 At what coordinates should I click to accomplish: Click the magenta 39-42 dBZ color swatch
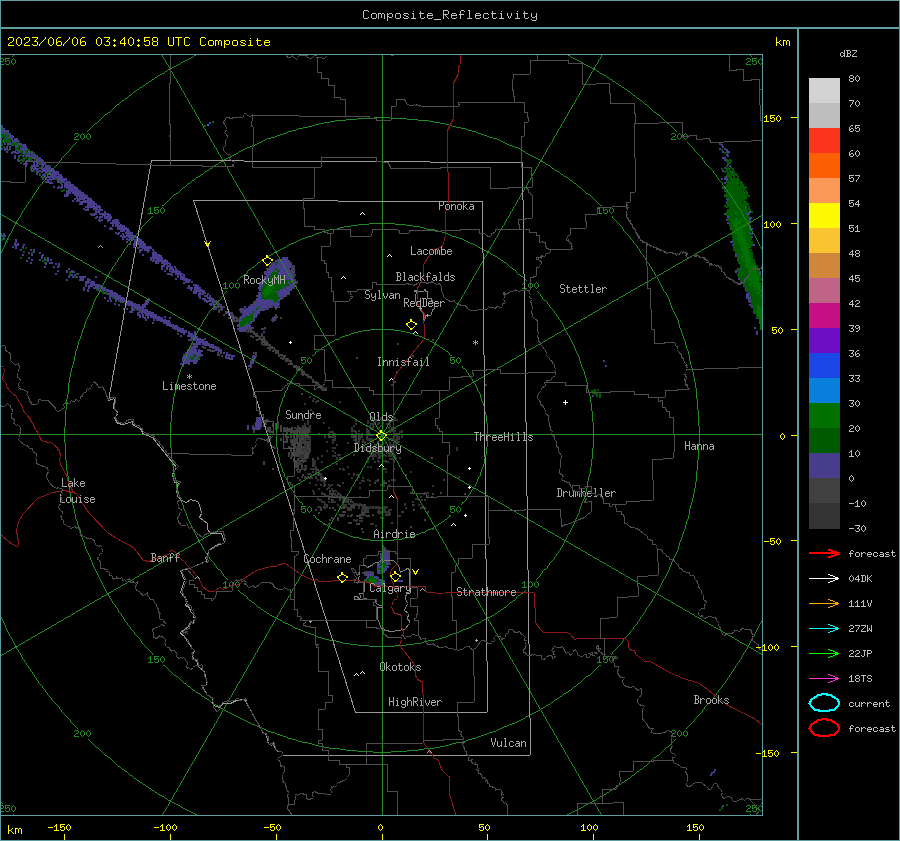pos(824,316)
